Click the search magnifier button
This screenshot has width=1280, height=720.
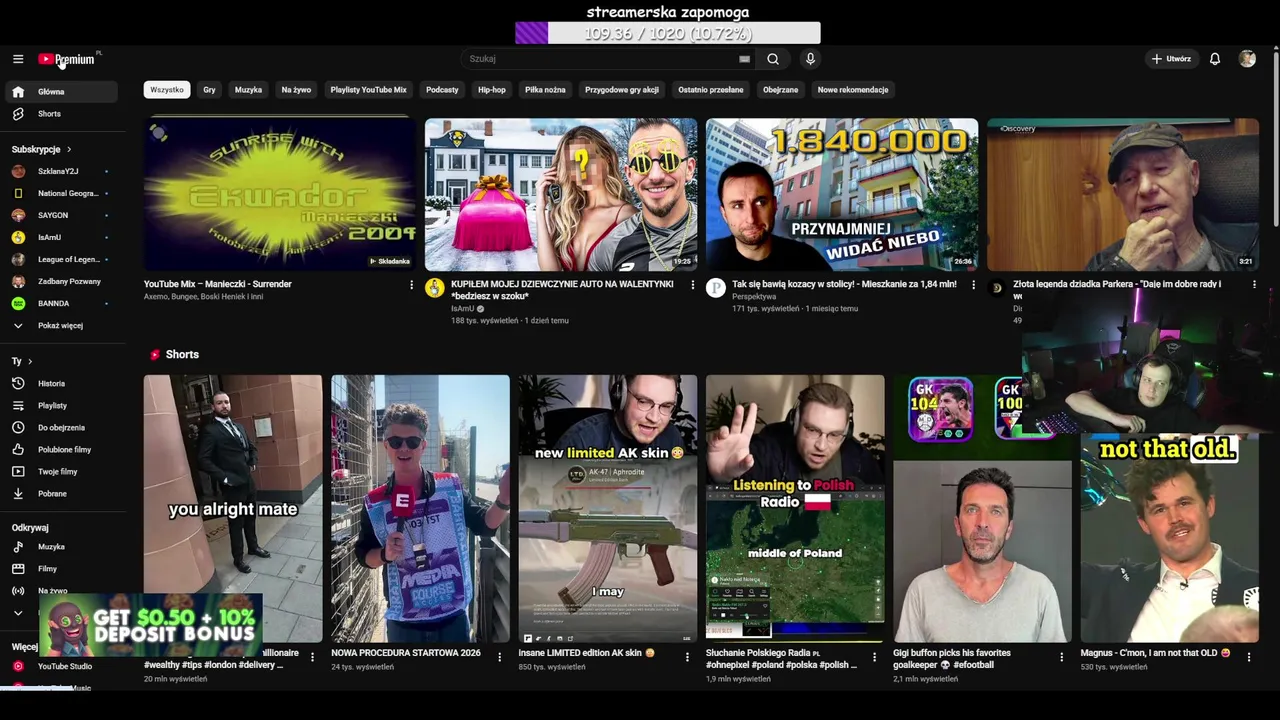(773, 59)
